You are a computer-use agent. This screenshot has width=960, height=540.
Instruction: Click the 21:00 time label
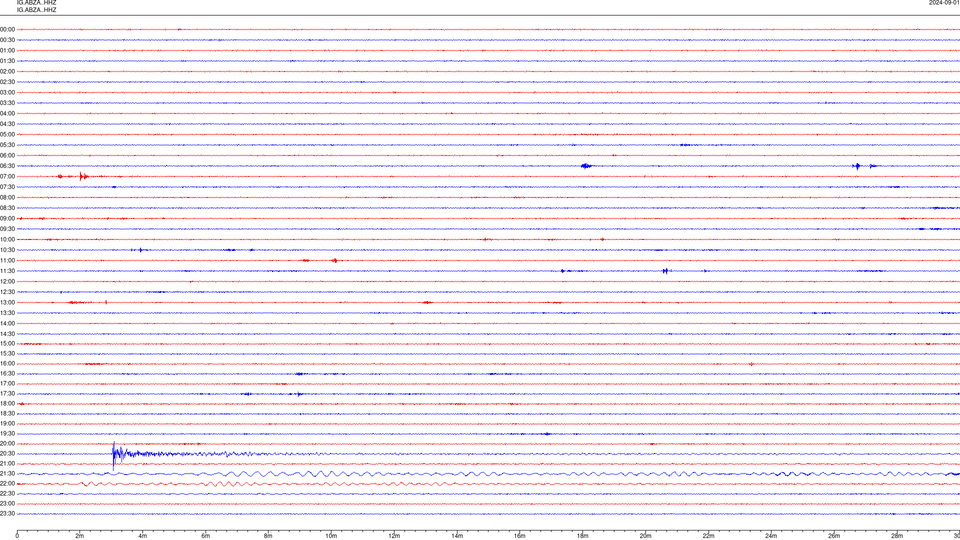pos(7,463)
